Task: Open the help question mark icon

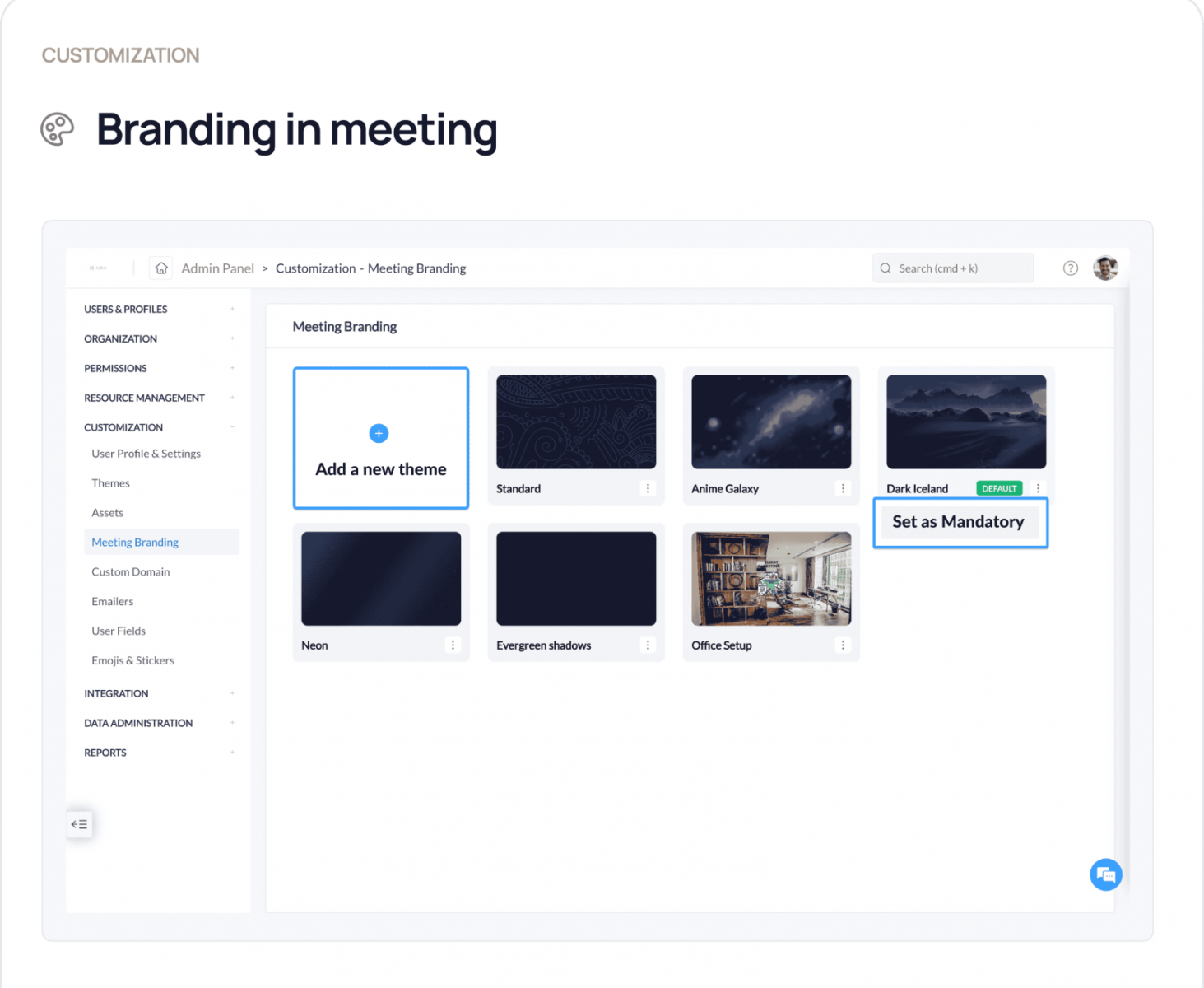Action: (1070, 268)
